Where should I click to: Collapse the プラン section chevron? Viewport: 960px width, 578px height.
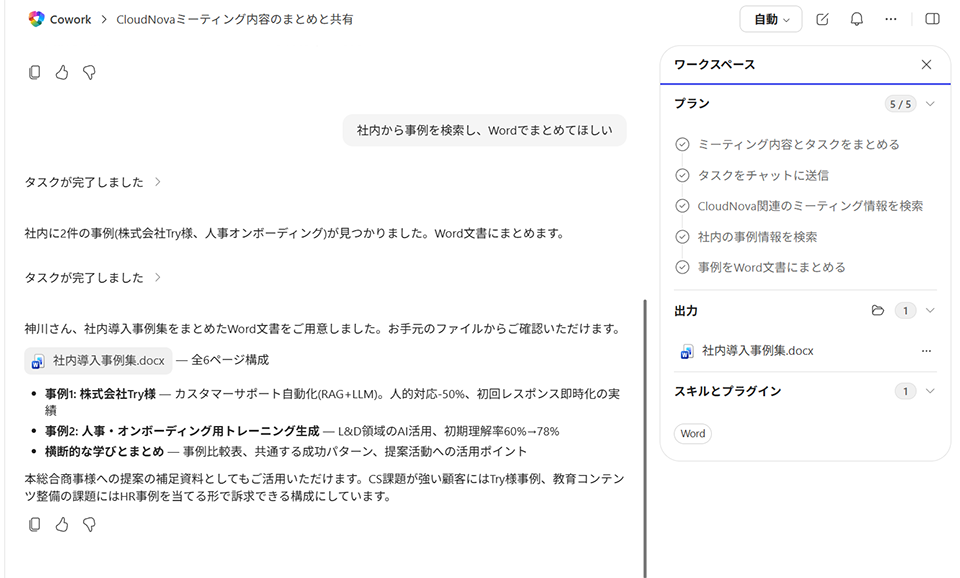coord(931,104)
